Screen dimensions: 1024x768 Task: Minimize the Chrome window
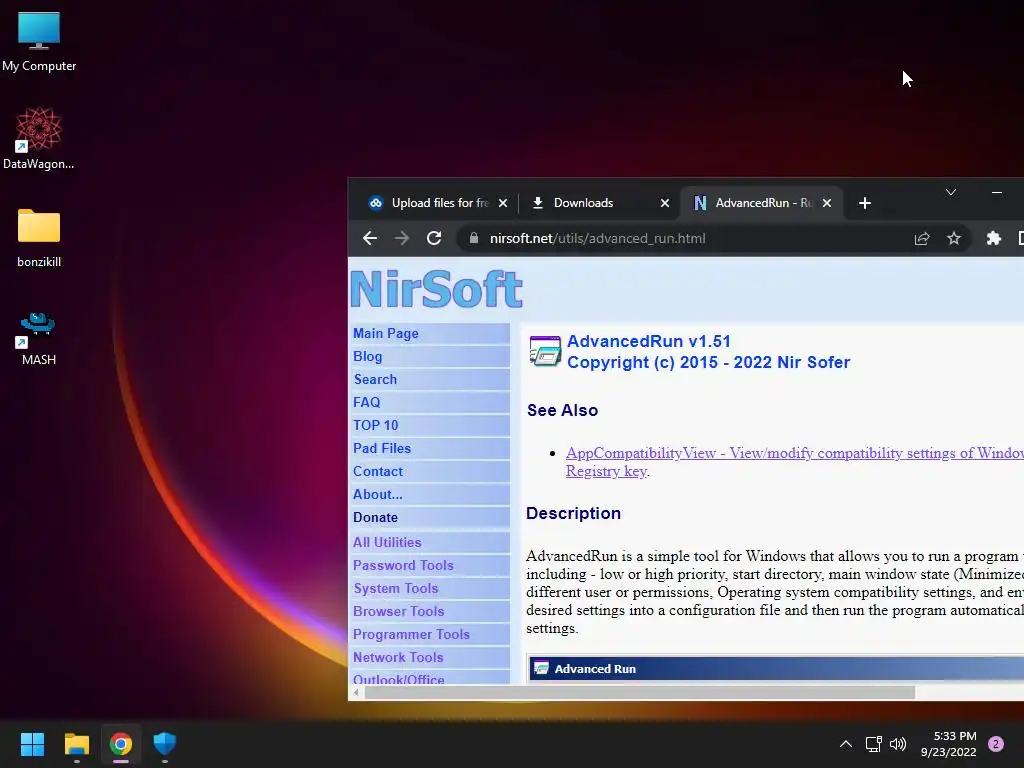coord(997,192)
